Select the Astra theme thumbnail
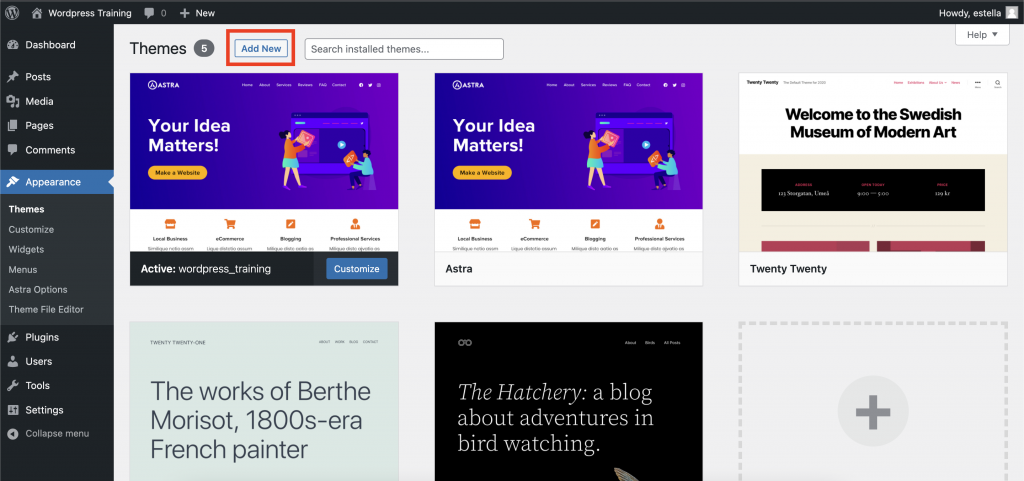Screen dimensions: 1024x481 [x=569, y=162]
